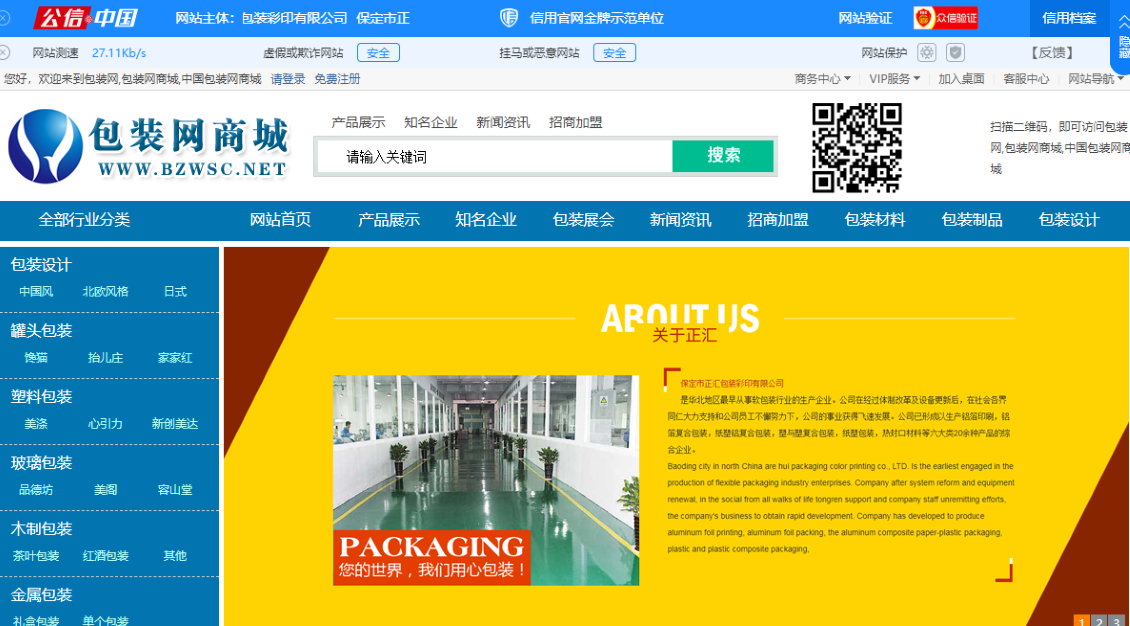
Task: Open 包装设计 in the blue navigation bar
Action: pos(1069,220)
